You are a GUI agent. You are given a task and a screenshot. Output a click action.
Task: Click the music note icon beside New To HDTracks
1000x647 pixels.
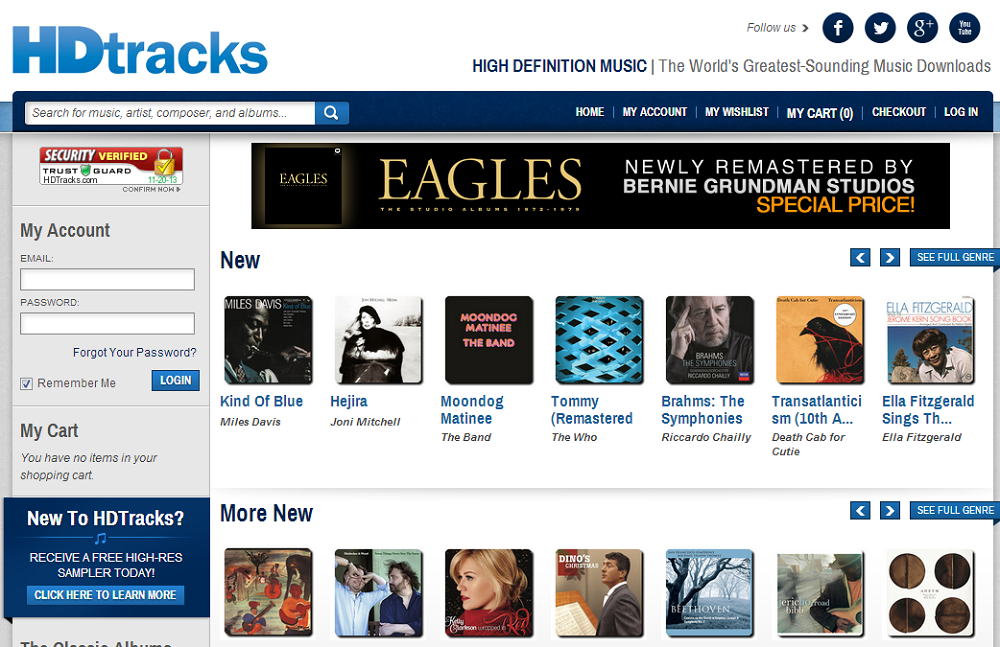[100, 538]
